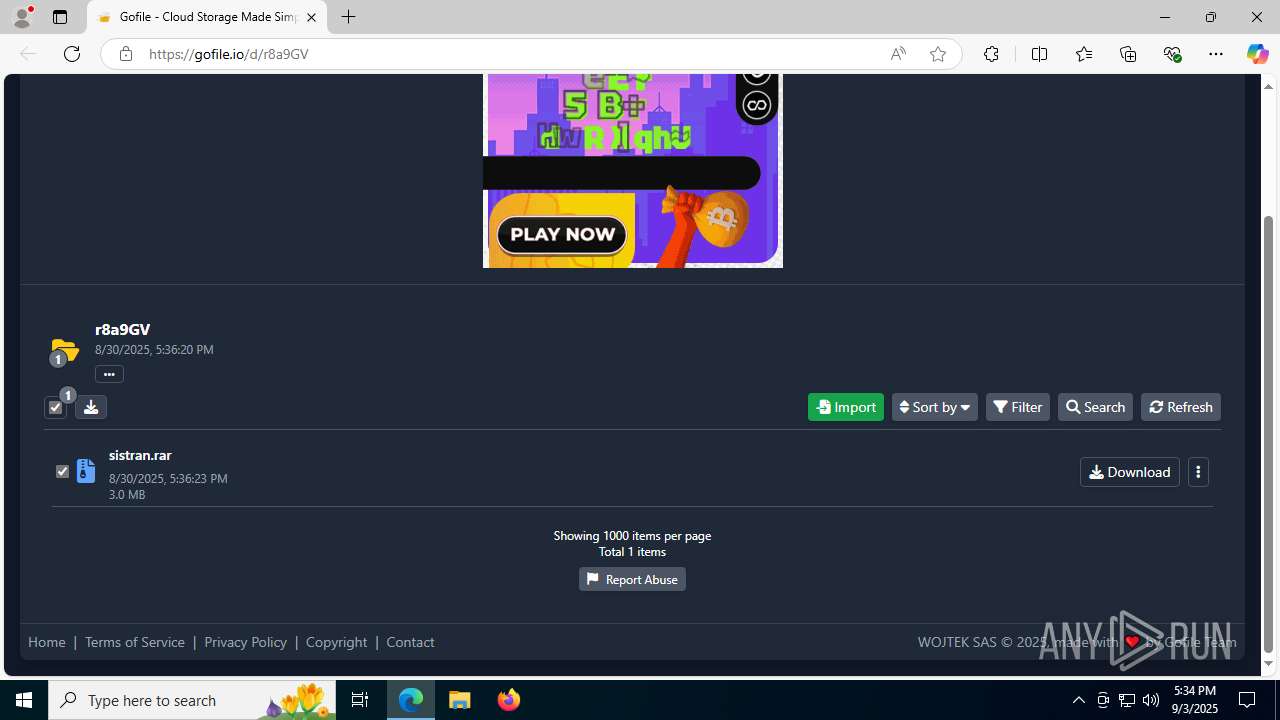Launch Firefox from the taskbar

click(x=509, y=700)
